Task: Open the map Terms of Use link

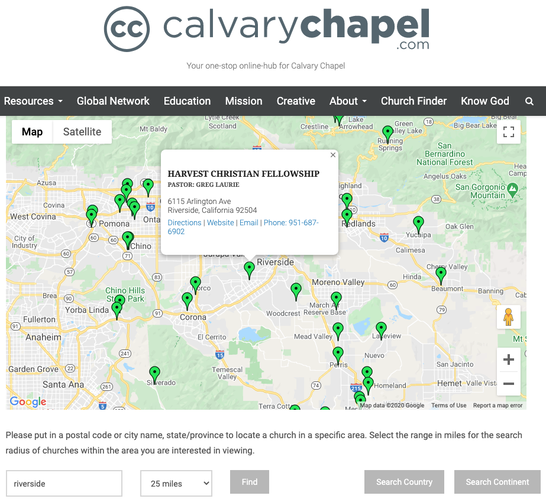Action: point(448,405)
